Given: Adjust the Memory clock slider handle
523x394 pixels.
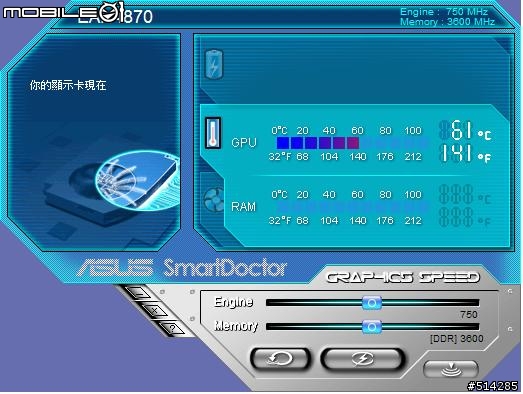Looking at the screenshot, I should click(x=372, y=327).
